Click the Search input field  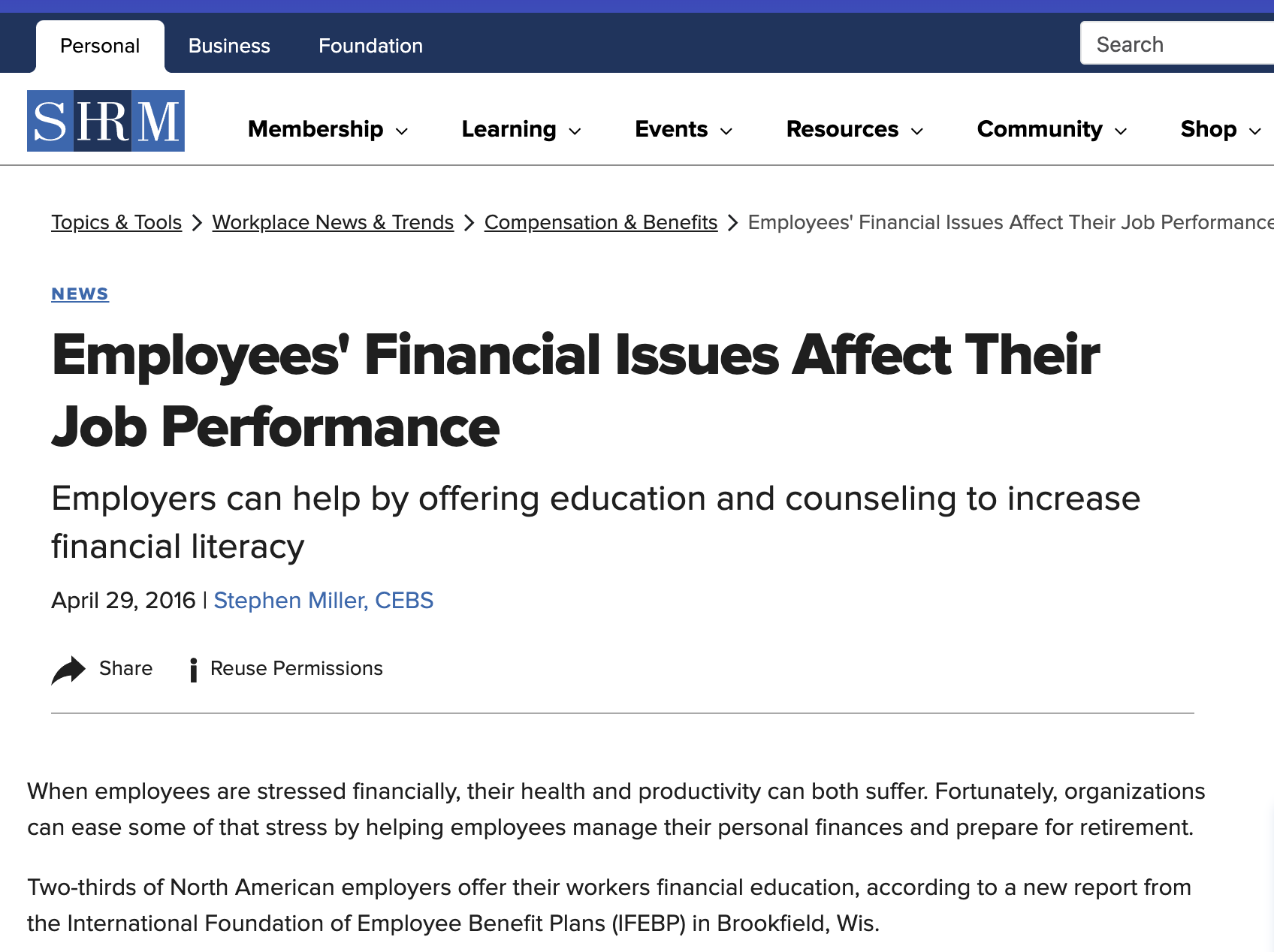coord(1176,44)
